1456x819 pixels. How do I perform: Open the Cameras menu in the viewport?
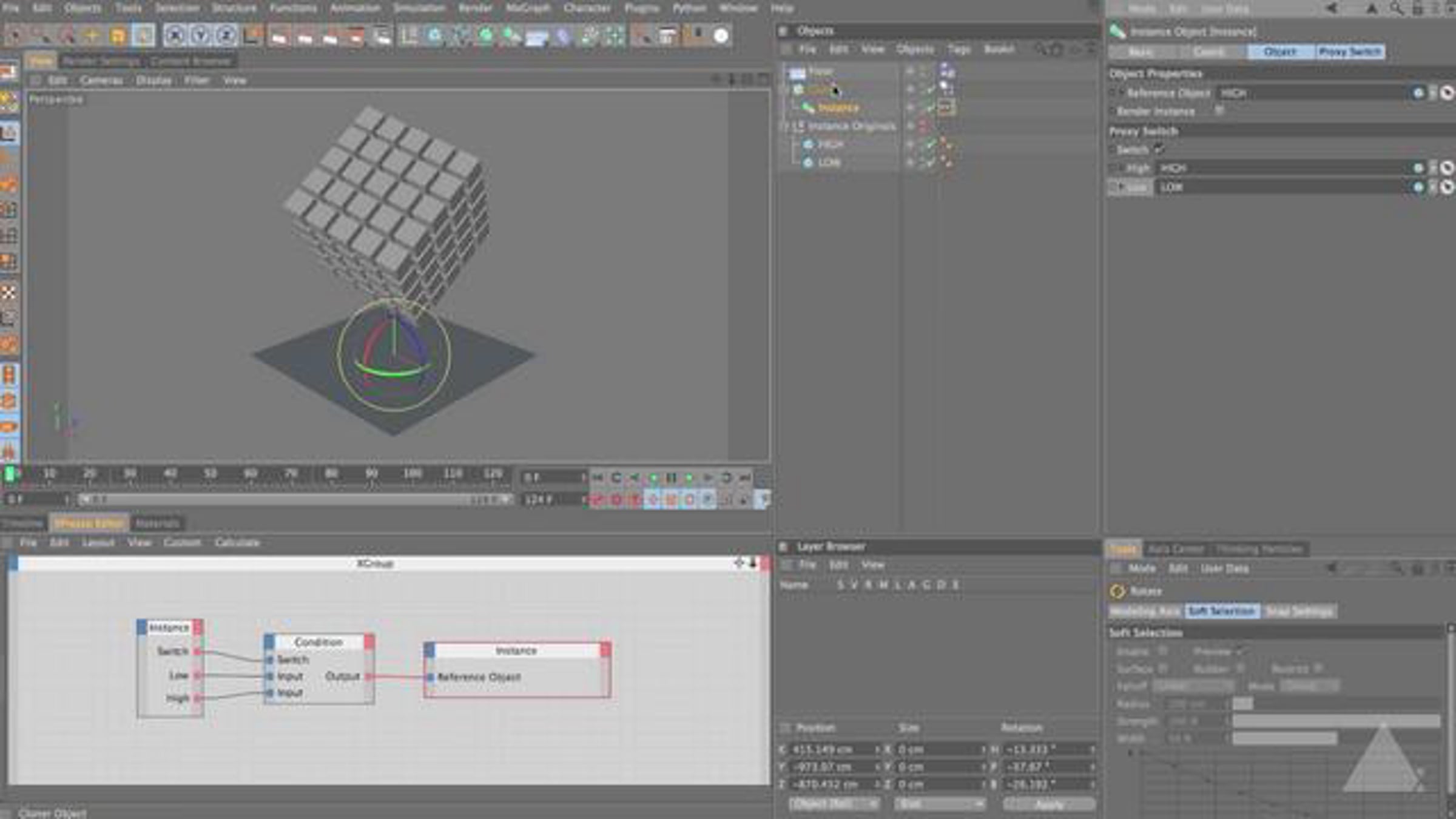coord(101,80)
